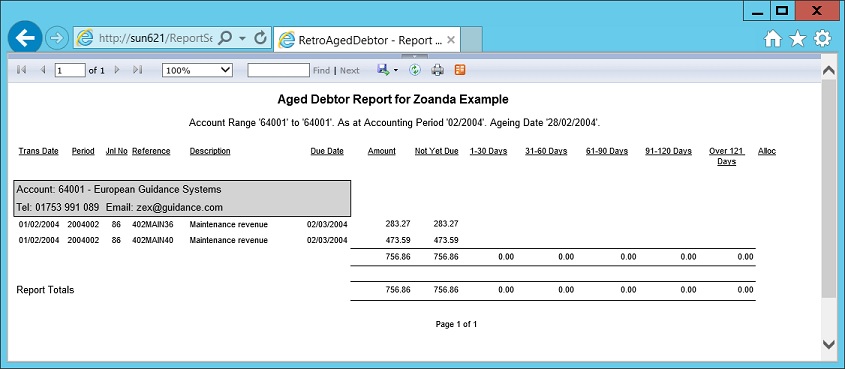Open the browser Home page icon
Viewport: 845px width, 369px height.
point(773,38)
